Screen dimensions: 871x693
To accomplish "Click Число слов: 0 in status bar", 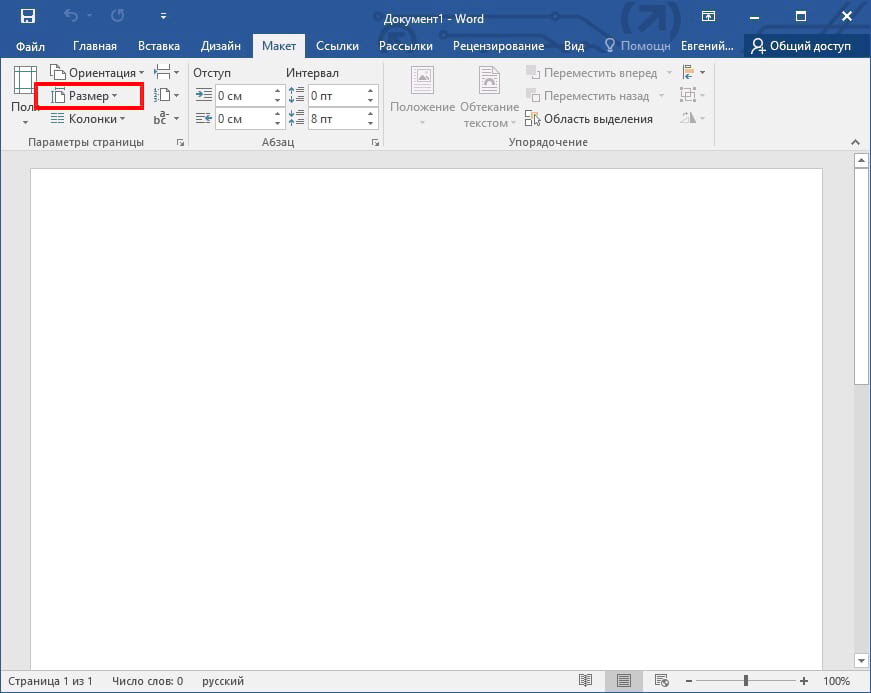I will pyautogui.click(x=147, y=681).
